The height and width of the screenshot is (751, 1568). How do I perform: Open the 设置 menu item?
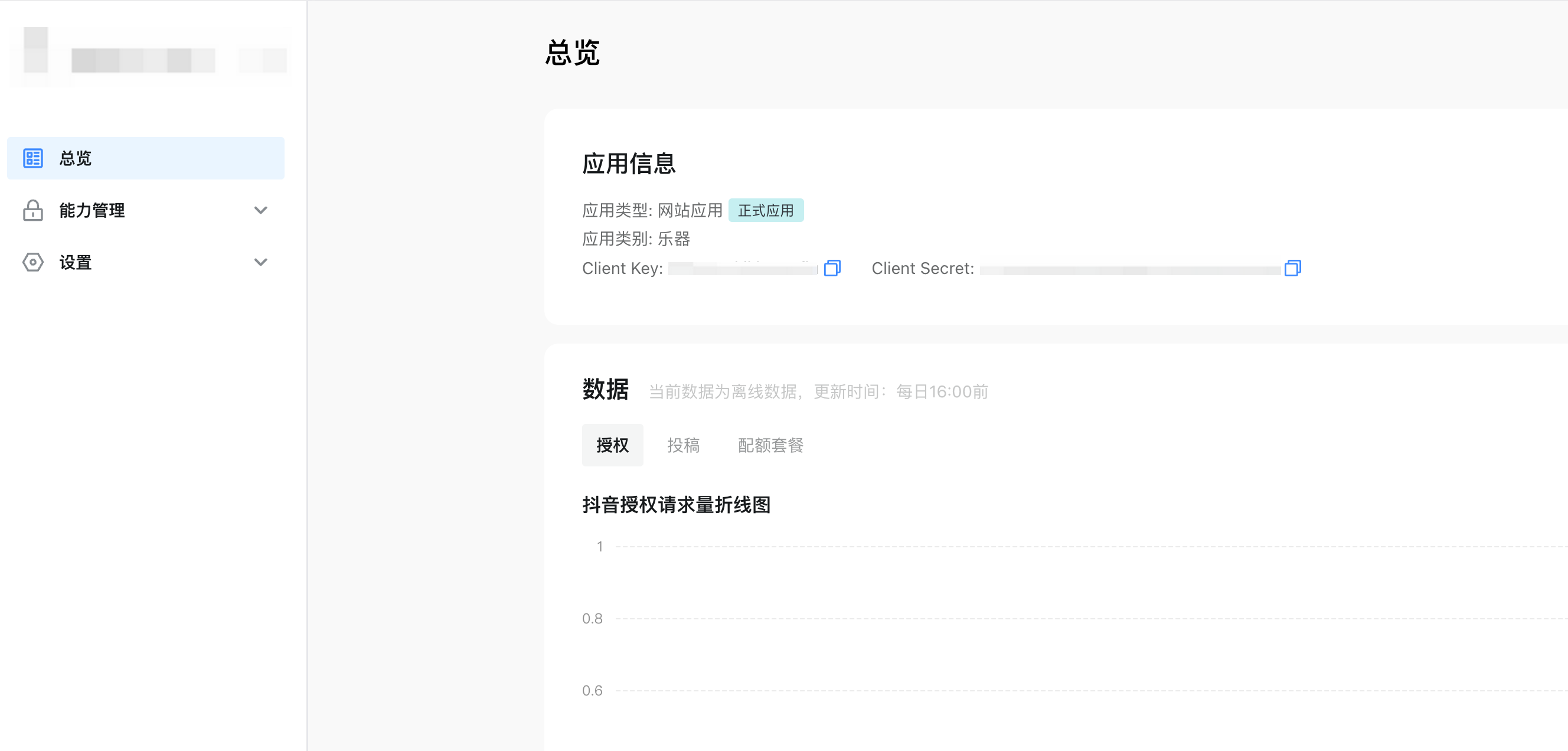tap(76, 262)
